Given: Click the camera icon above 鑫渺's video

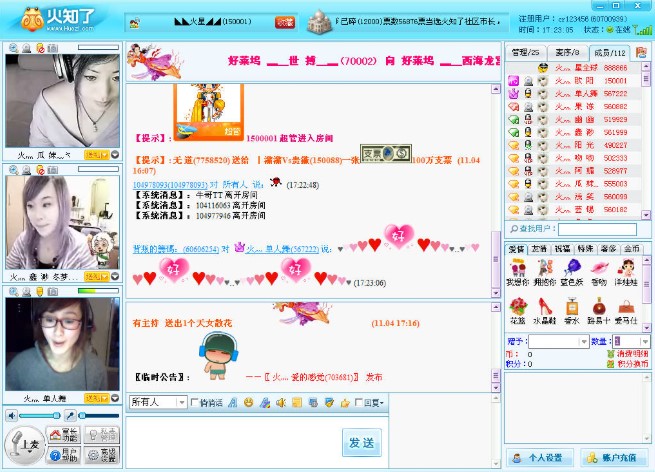Looking at the screenshot, I should coord(27,170).
